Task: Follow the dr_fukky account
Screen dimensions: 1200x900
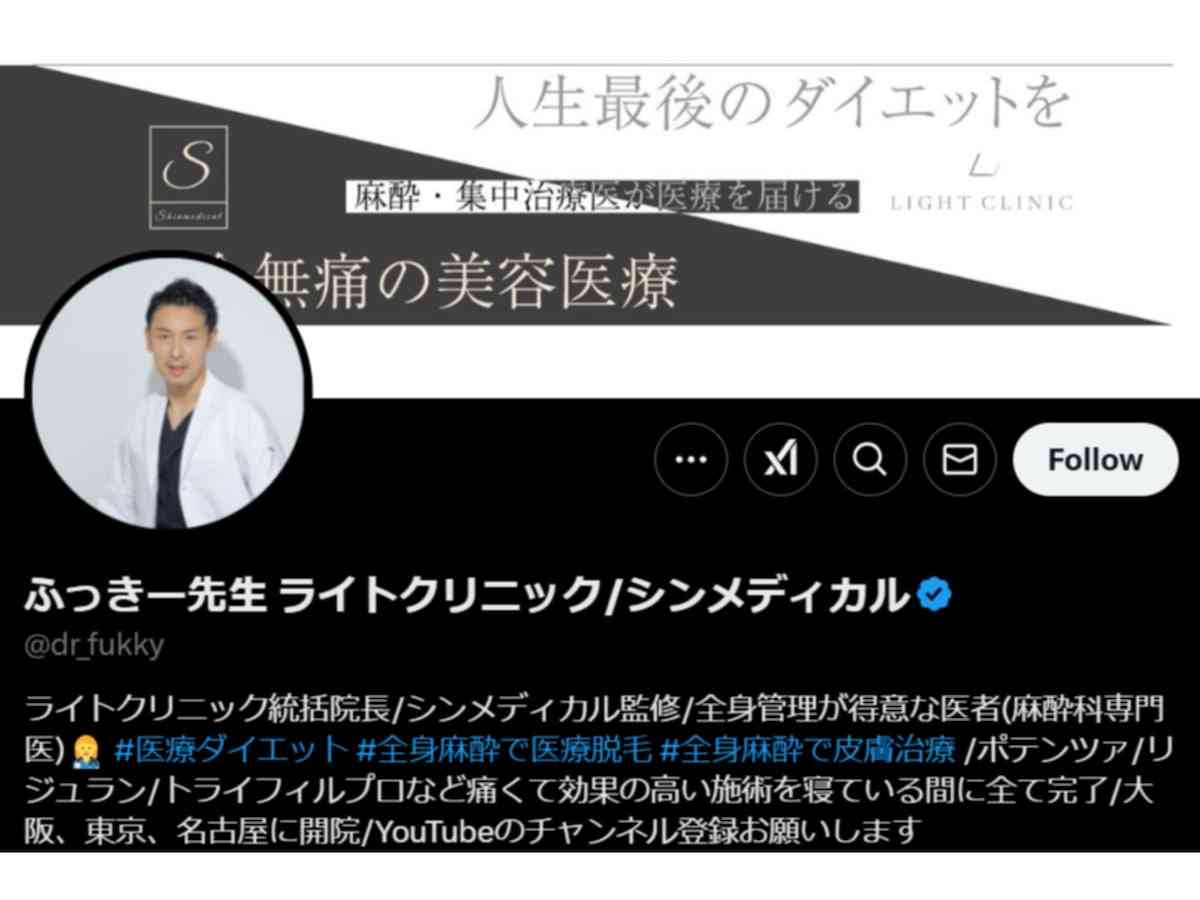Action: click(1095, 460)
